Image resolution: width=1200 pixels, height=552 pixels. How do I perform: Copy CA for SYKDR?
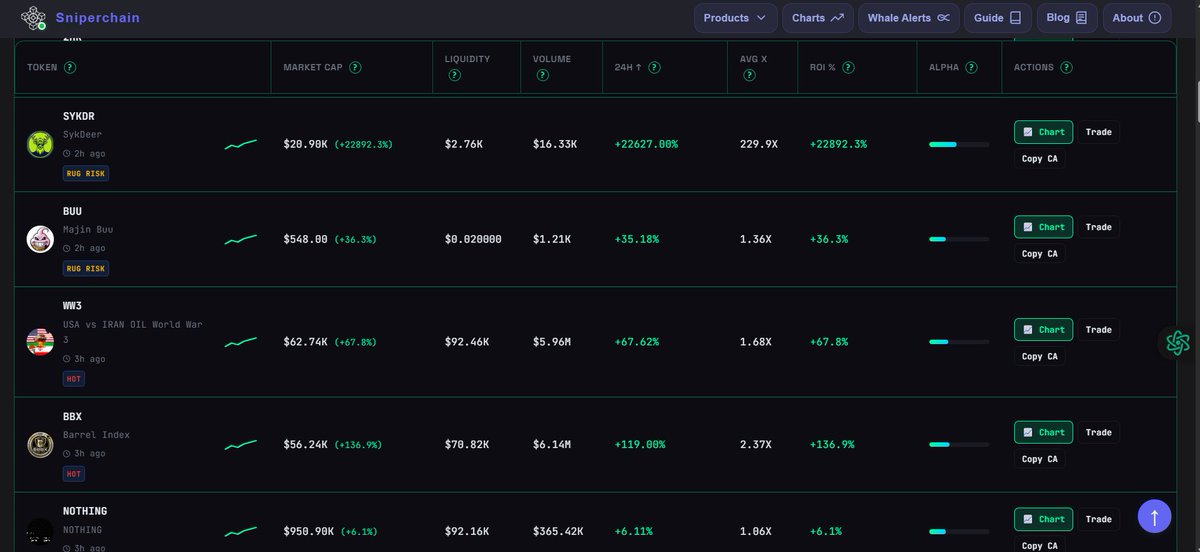(1040, 159)
